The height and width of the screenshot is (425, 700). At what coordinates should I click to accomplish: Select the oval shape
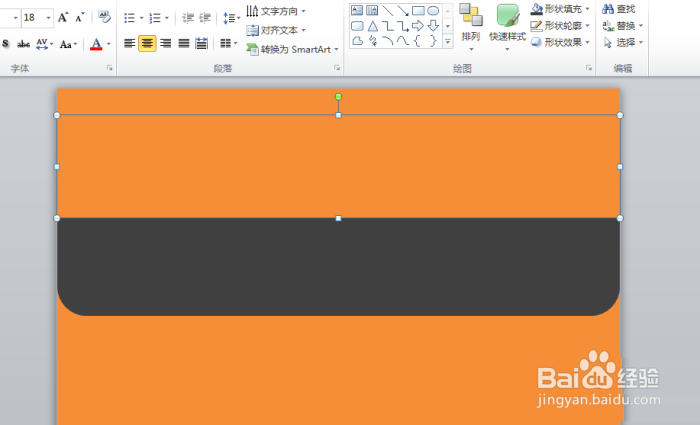coord(433,11)
